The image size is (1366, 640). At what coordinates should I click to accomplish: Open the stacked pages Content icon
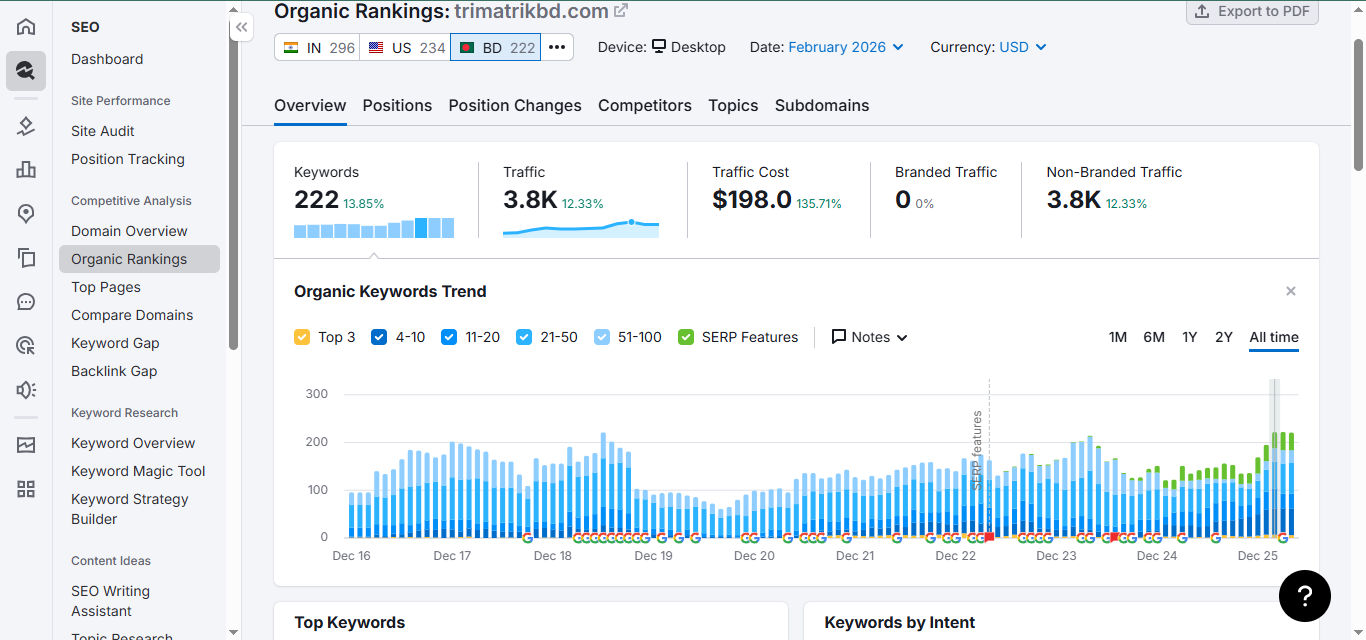click(26, 258)
